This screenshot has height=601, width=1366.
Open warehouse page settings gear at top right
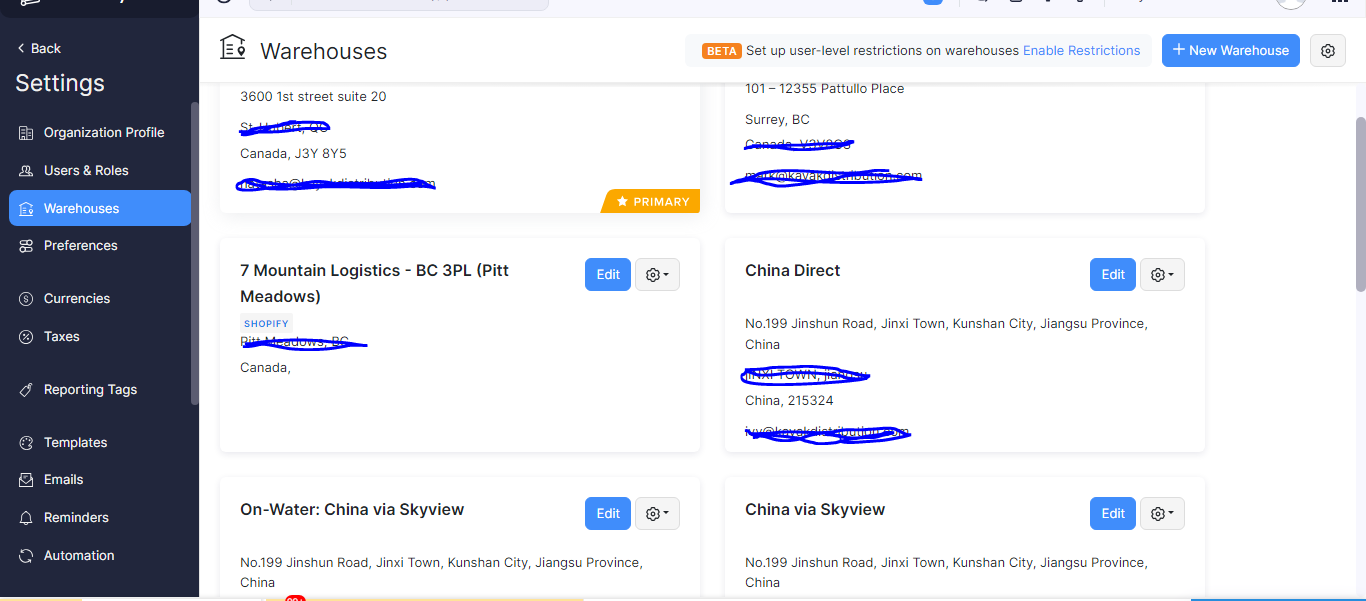tap(1328, 51)
